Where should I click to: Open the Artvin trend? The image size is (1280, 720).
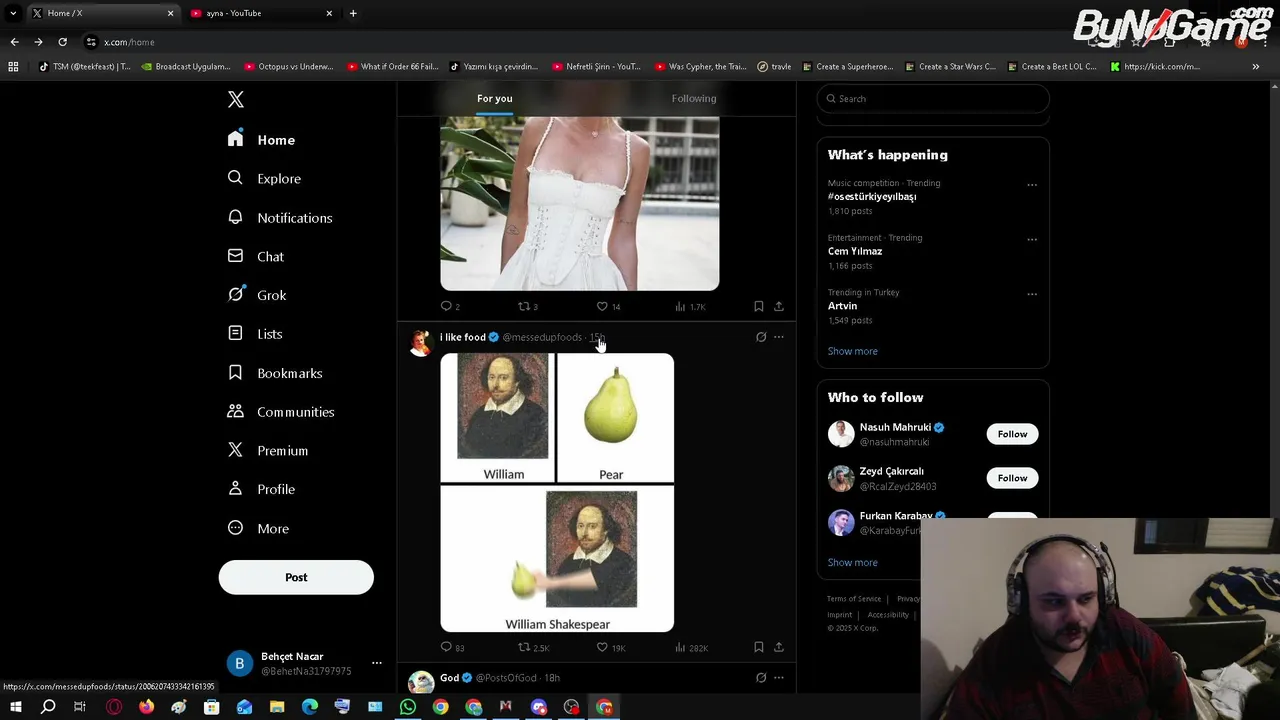[x=842, y=306]
